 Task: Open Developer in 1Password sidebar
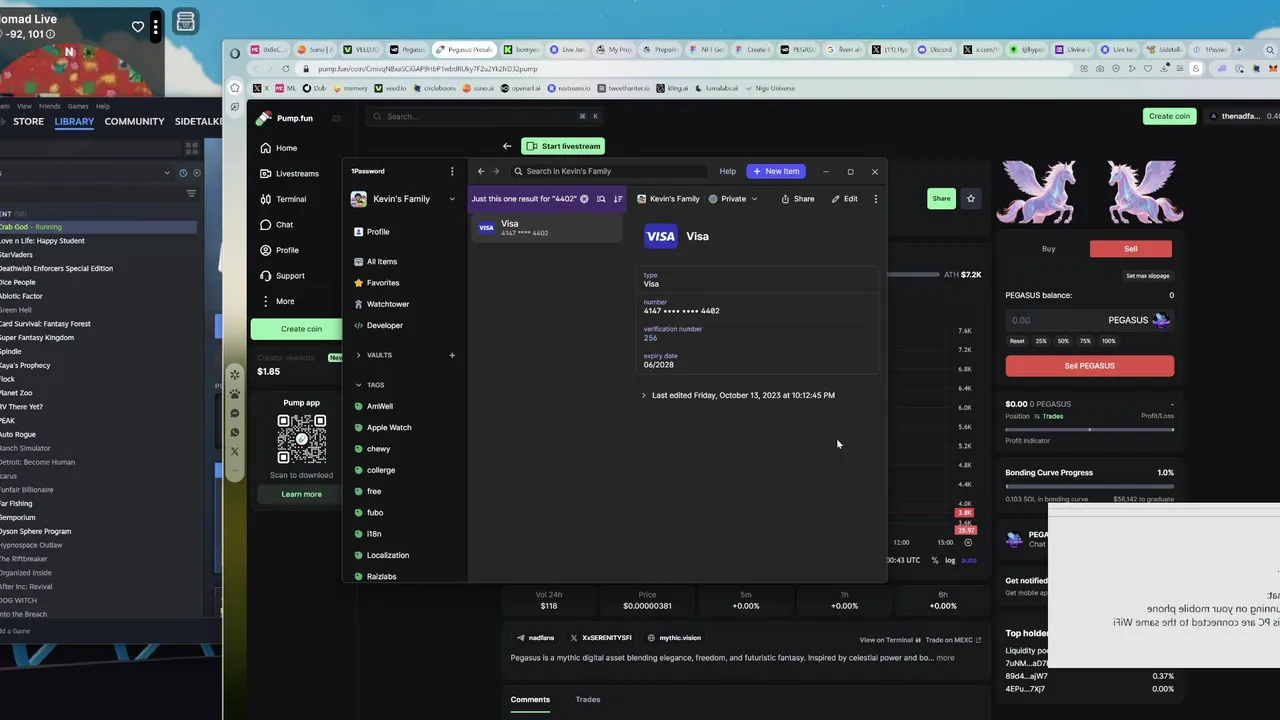coord(384,325)
